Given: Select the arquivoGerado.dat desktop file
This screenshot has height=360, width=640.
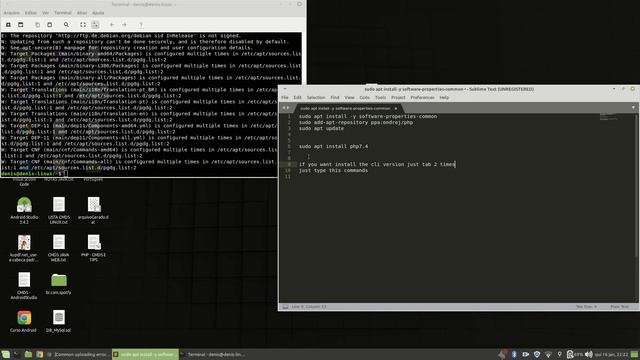Looking at the screenshot, I should click(x=93, y=211).
